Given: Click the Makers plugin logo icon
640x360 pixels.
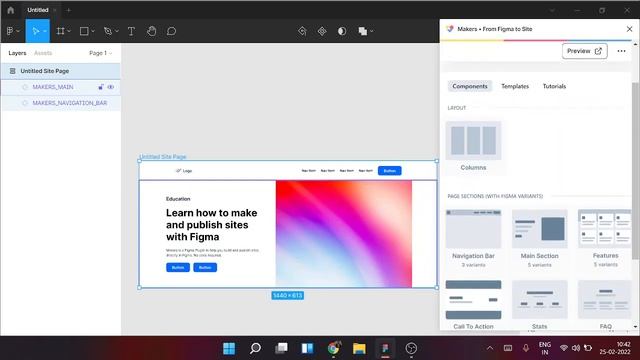Looking at the screenshot, I should point(450,29).
